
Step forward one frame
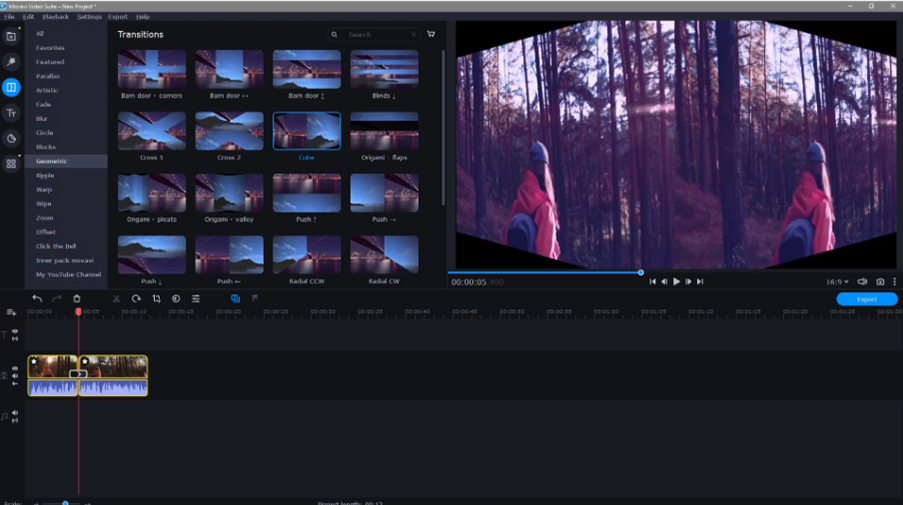pos(688,282)
